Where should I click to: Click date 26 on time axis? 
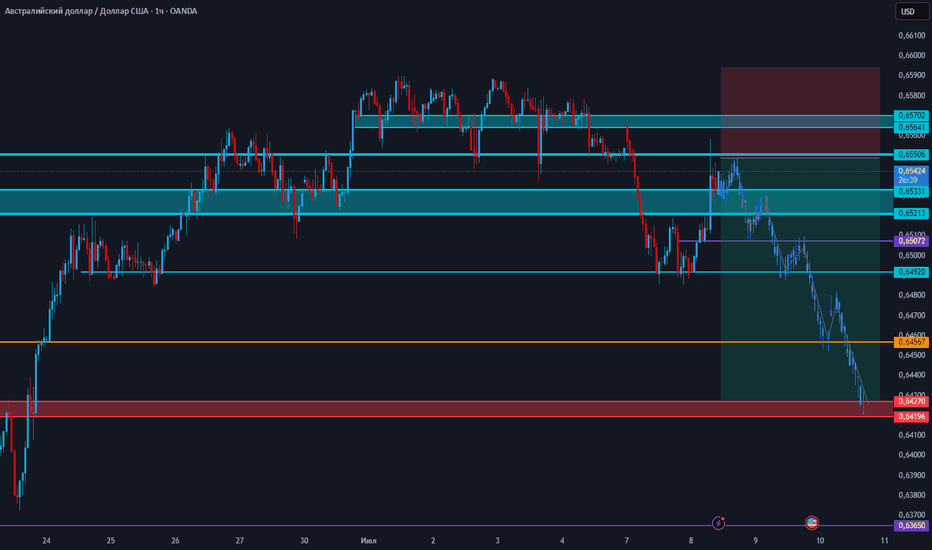[x=175, y=540]
